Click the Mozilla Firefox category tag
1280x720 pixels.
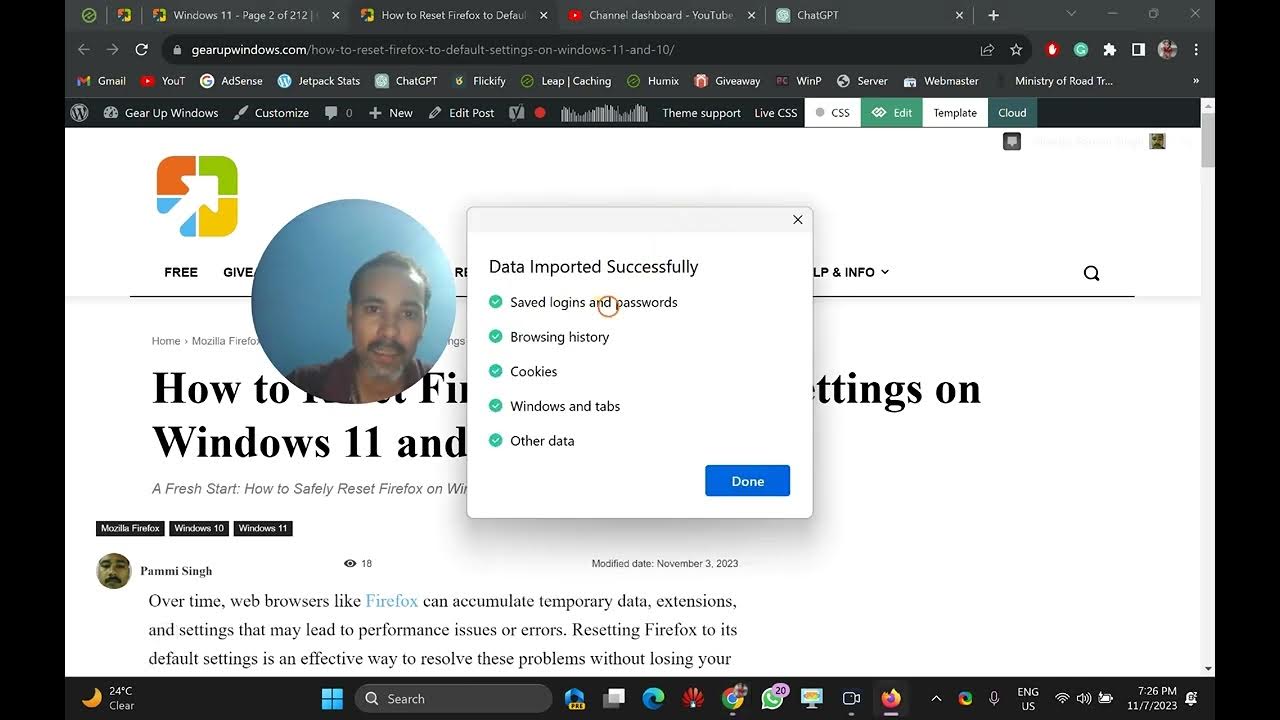[130, 528]
